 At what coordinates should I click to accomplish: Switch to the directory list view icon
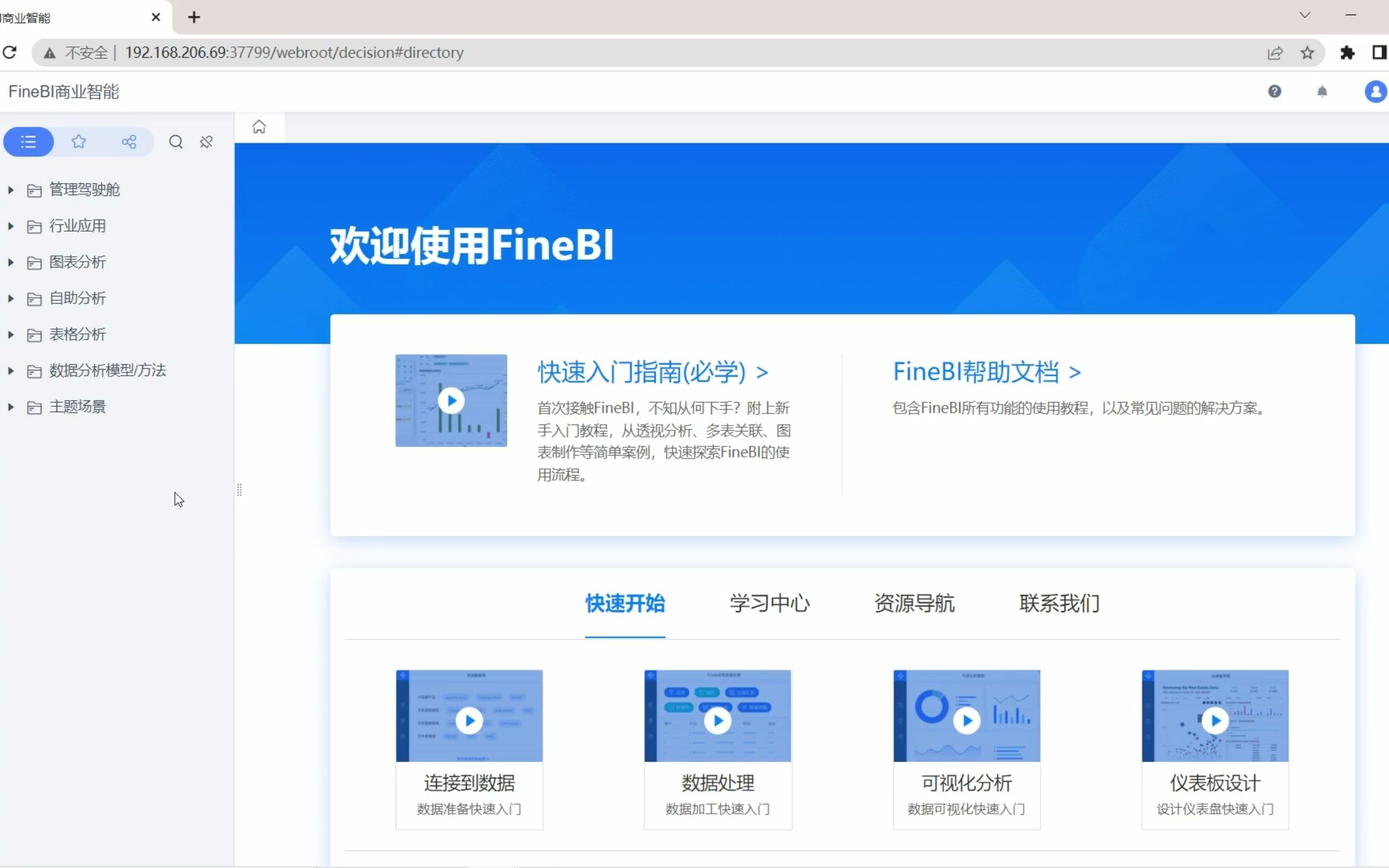coord(28,142)
